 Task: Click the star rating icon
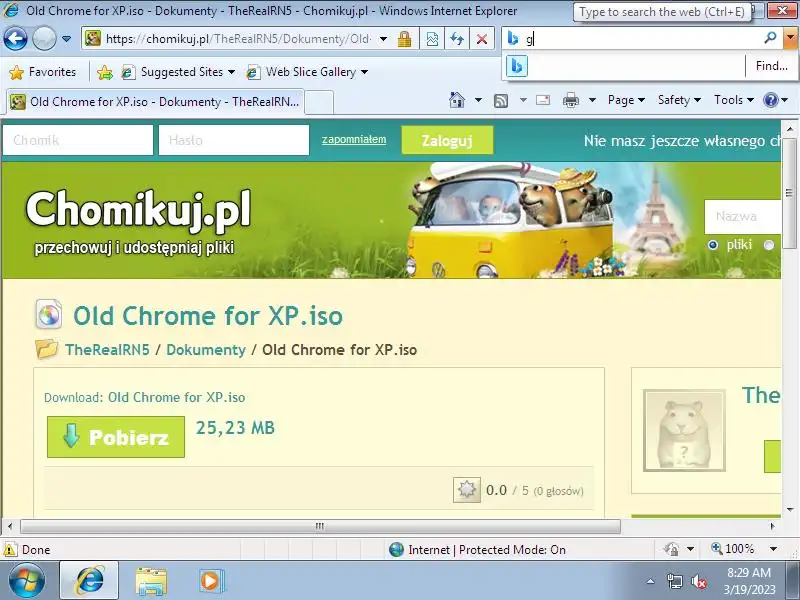466,490
